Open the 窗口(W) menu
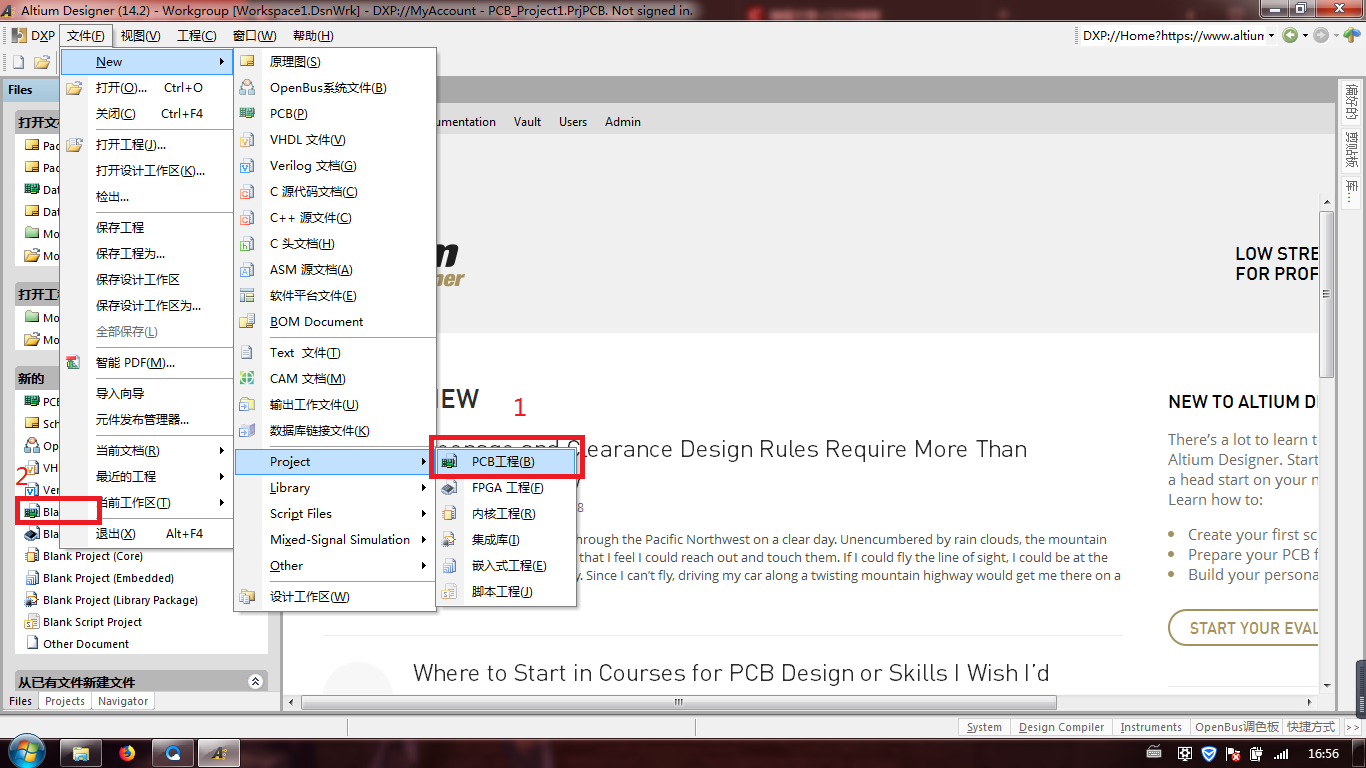Image resolution: width=1366 pixels, height=768 pixels. [254, 36]
